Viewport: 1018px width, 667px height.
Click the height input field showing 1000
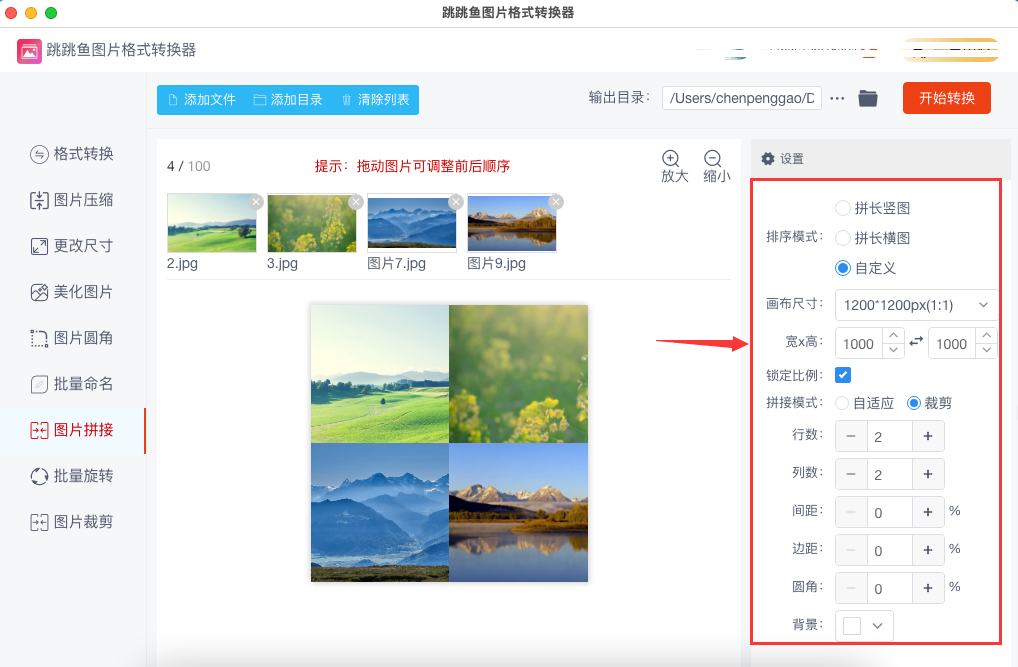pos(952,344)
